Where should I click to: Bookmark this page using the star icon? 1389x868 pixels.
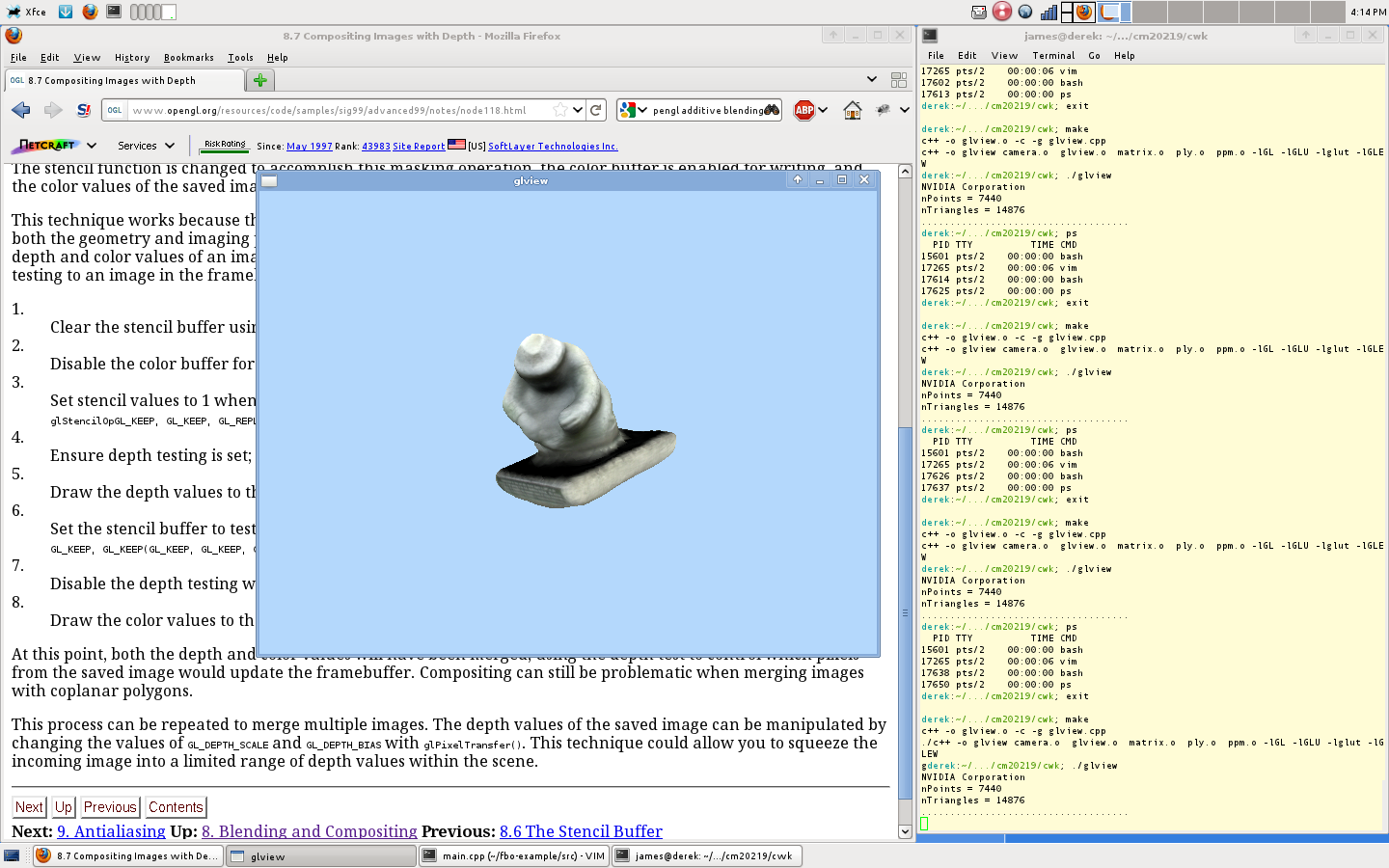[x=559, y=110]
